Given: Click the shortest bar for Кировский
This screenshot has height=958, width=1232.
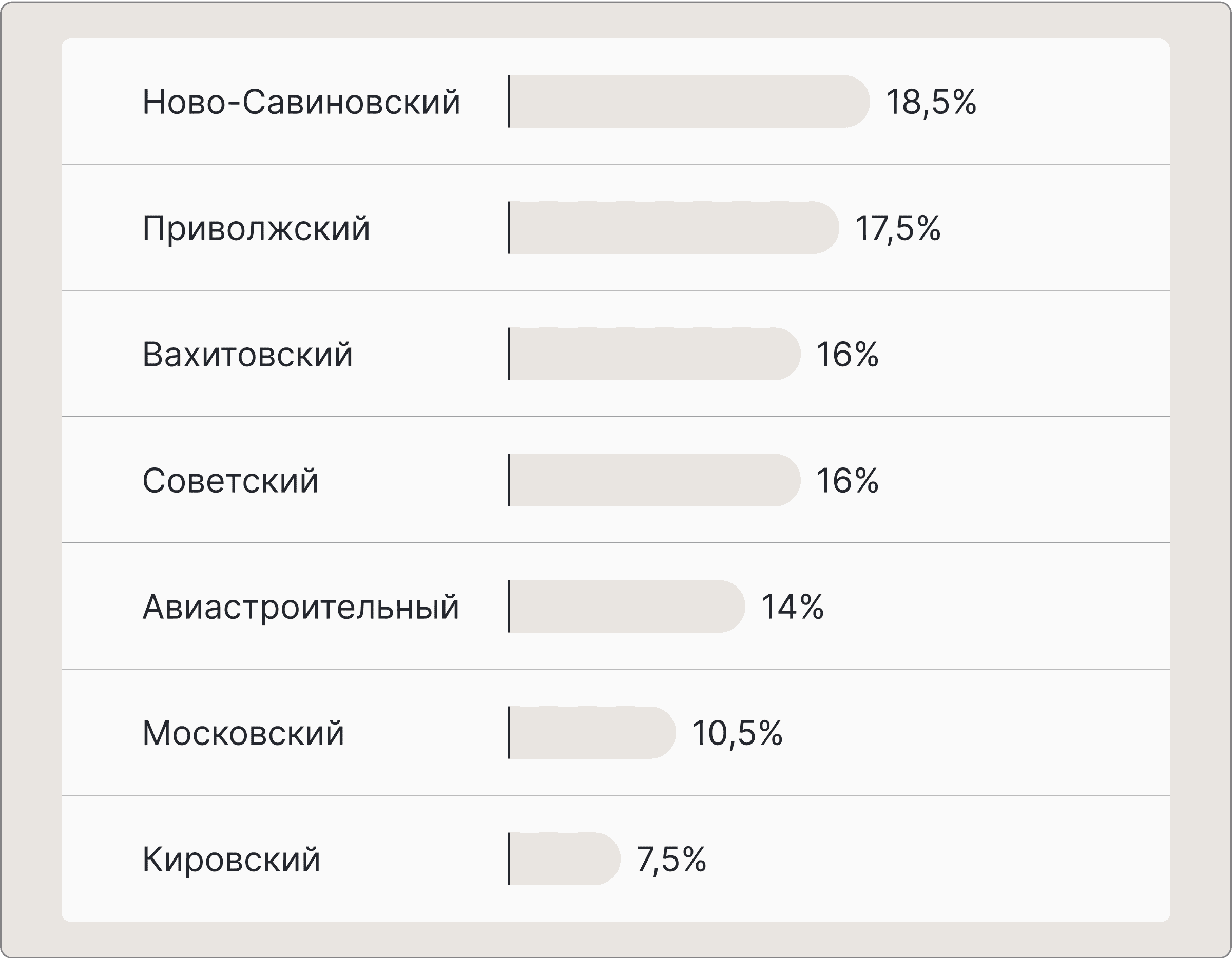Looking at the screenshot, I should point(564,859).
